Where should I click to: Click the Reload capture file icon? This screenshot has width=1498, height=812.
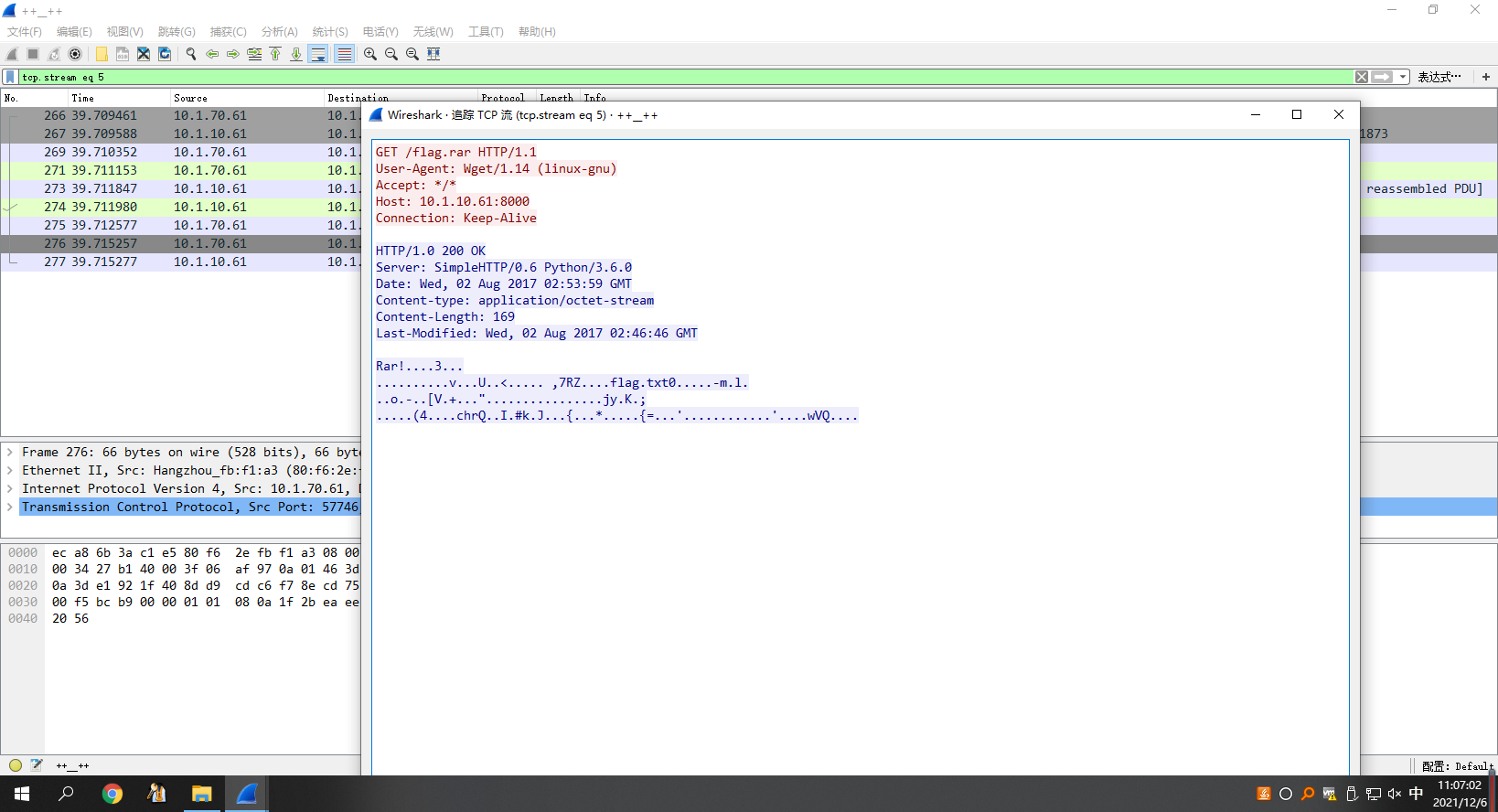165,54
